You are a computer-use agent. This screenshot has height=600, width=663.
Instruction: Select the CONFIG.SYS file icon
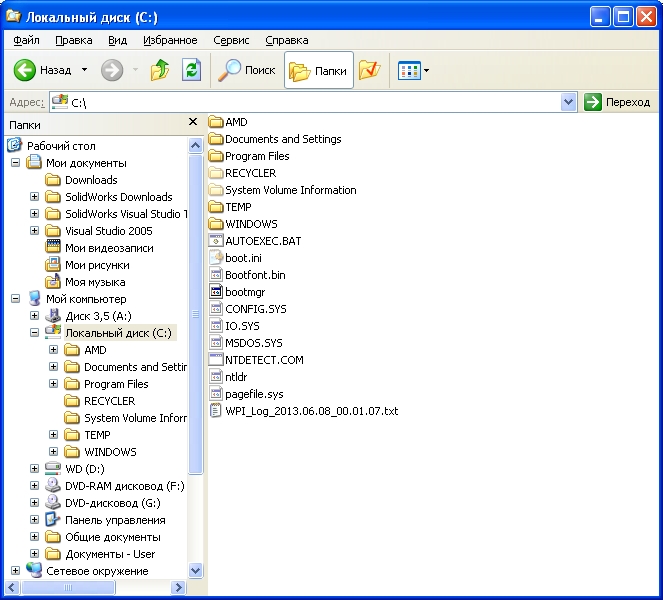(x=216, y=309)
